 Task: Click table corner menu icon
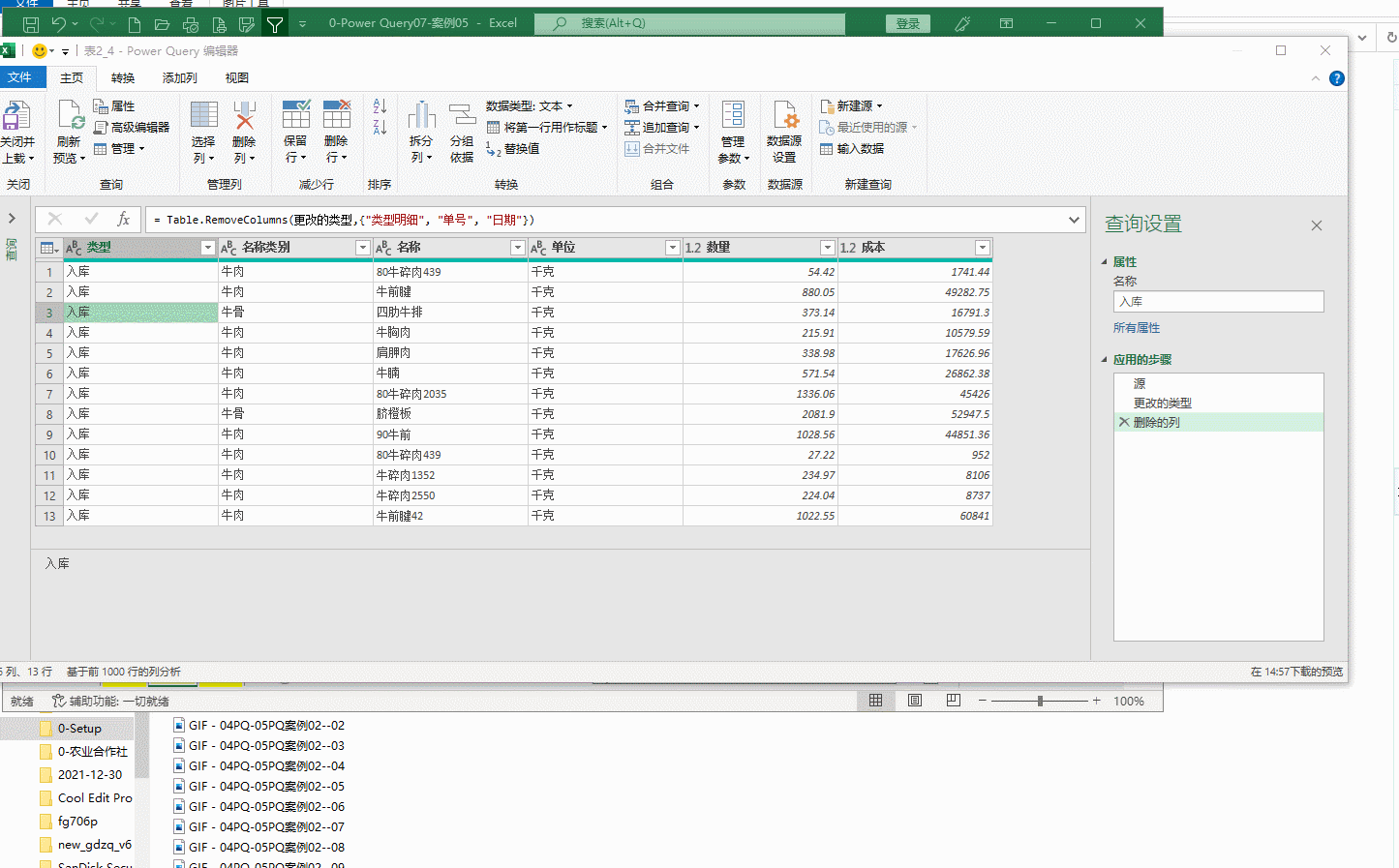tap(48, 248)
